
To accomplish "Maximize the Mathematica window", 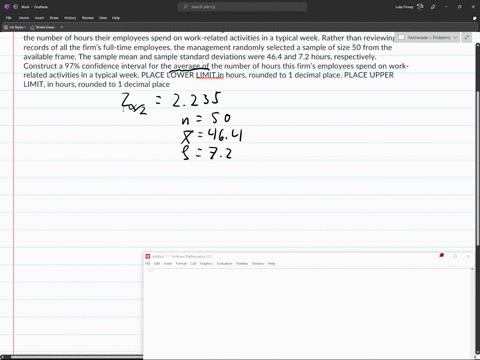I will (455, 256).
